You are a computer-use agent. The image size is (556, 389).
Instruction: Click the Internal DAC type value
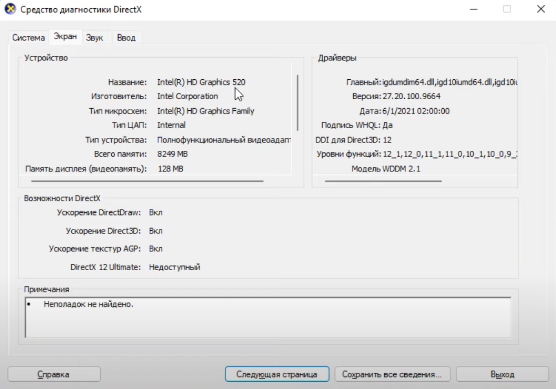(x=171, y=125)
